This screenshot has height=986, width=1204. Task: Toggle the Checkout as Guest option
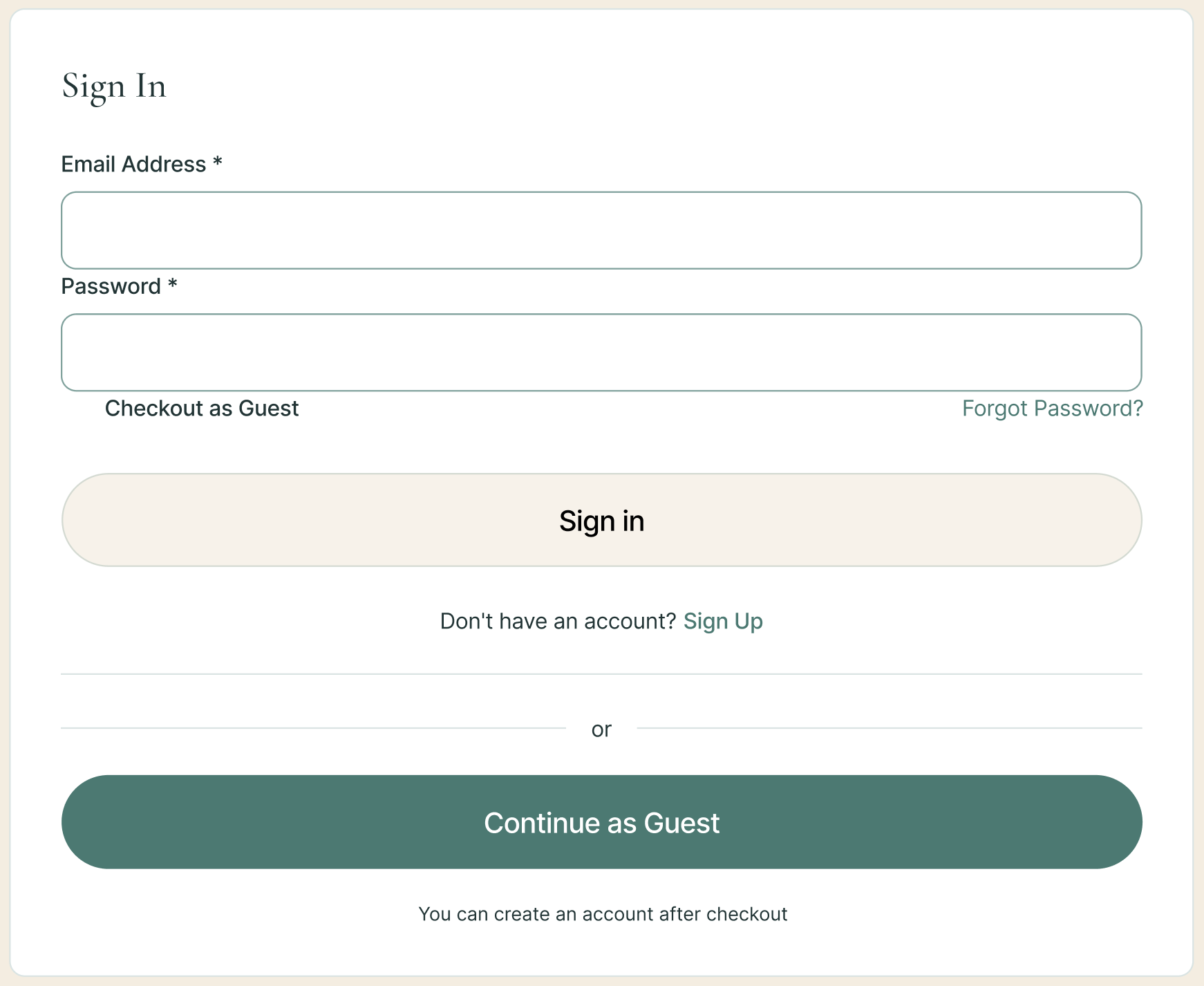pos(201,408)
